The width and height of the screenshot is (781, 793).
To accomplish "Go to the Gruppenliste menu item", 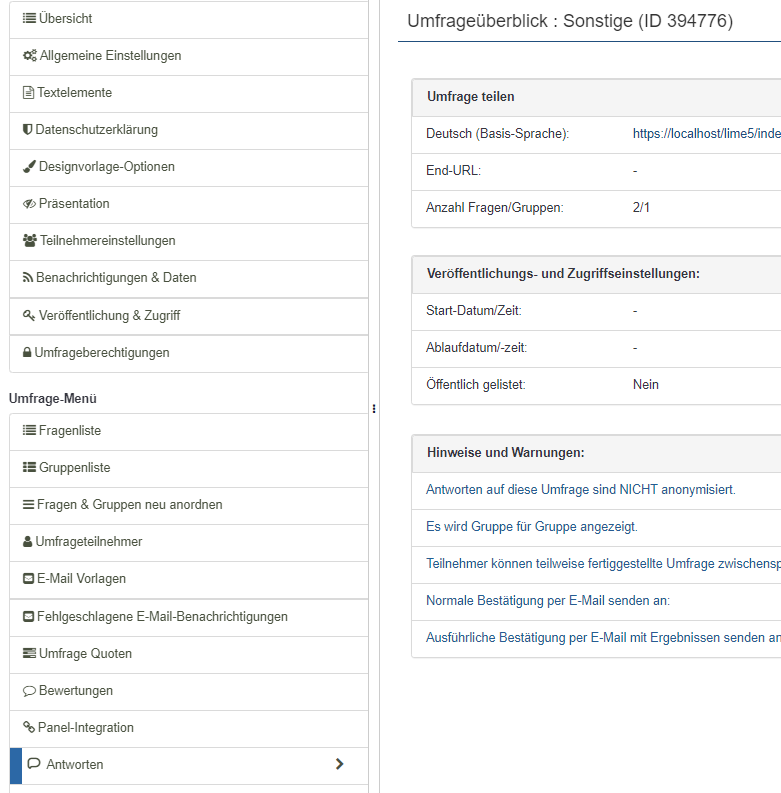I will click(75, 468).
